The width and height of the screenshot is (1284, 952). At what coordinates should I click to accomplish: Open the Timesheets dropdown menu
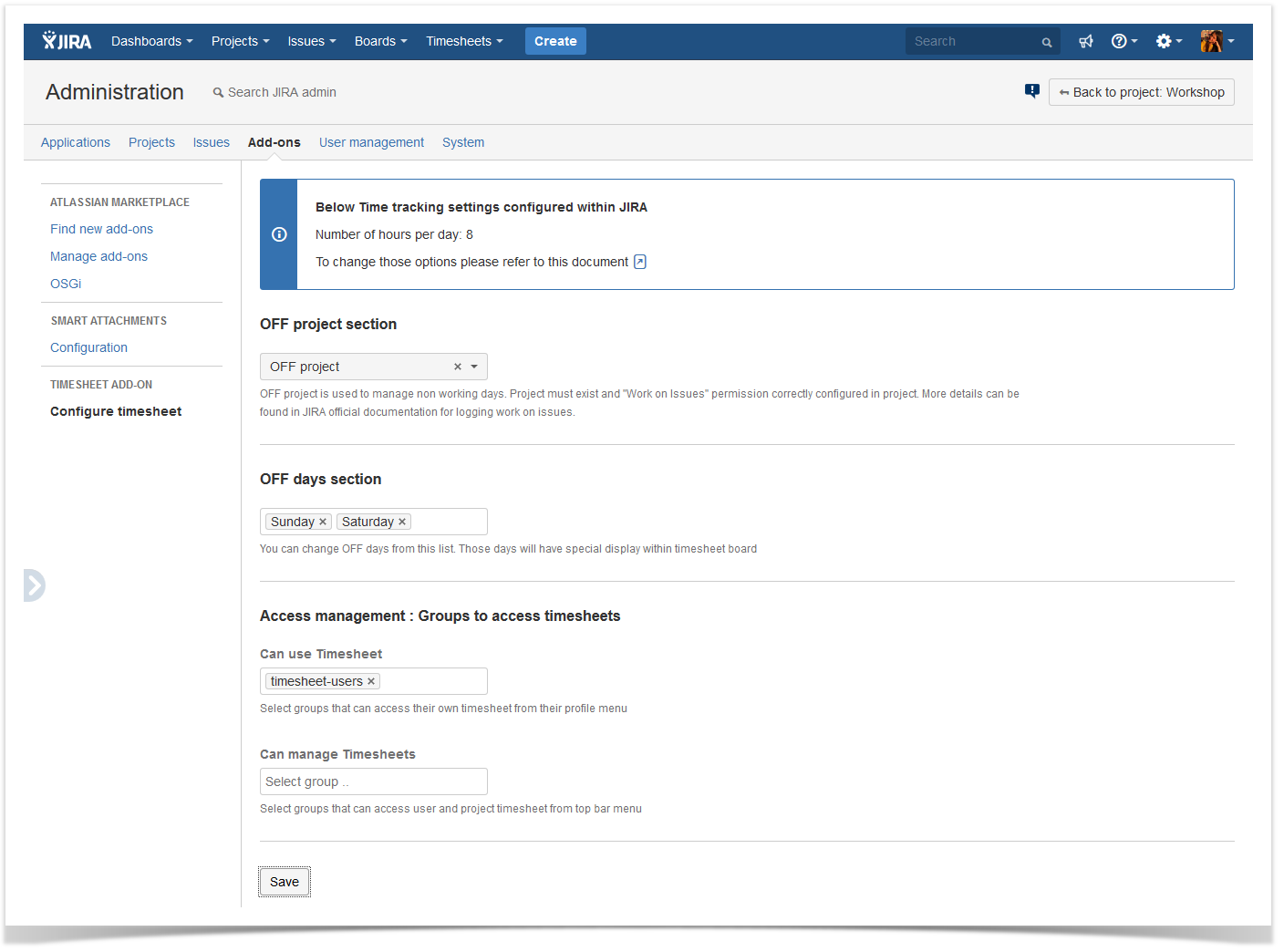tap(464, 41)
